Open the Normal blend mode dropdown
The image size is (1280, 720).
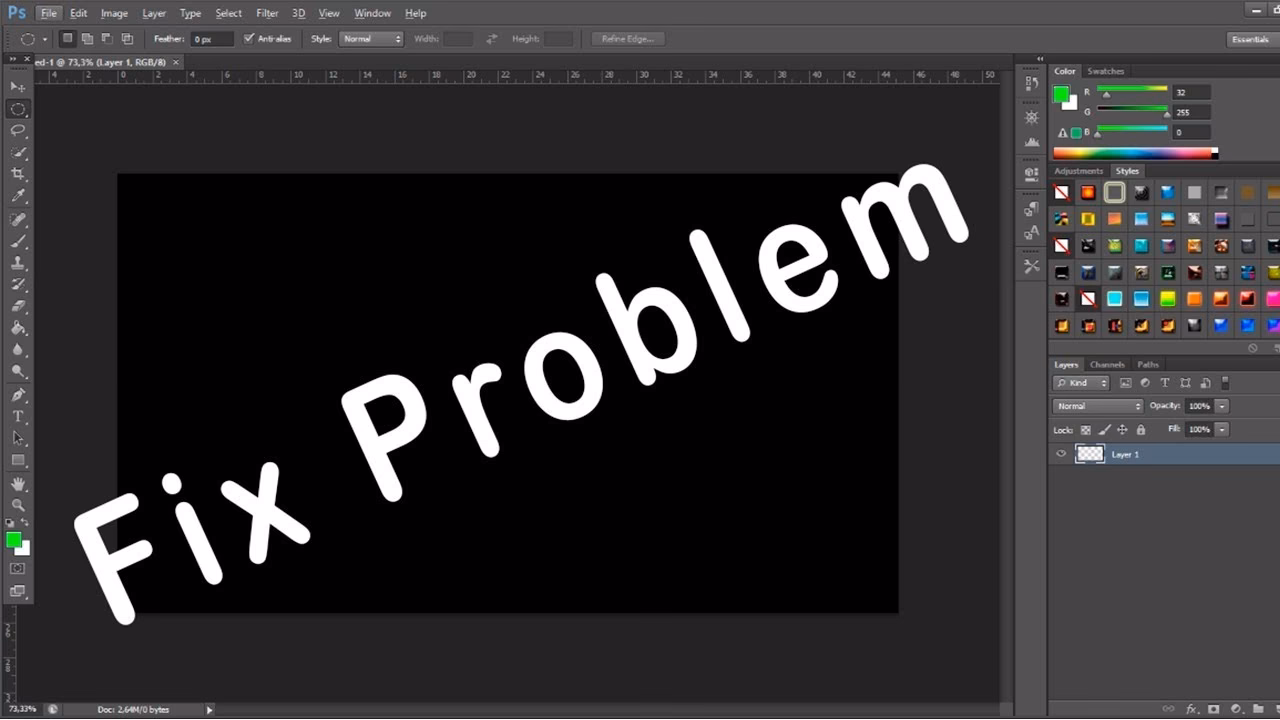(x=1097, y=406)
